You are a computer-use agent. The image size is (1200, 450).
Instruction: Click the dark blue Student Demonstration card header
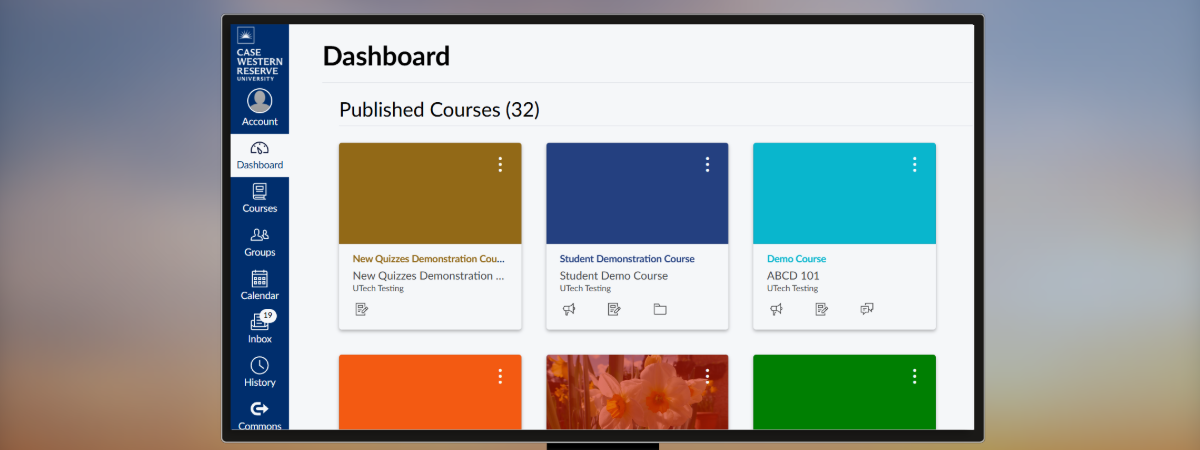click(x=637, y=193)
